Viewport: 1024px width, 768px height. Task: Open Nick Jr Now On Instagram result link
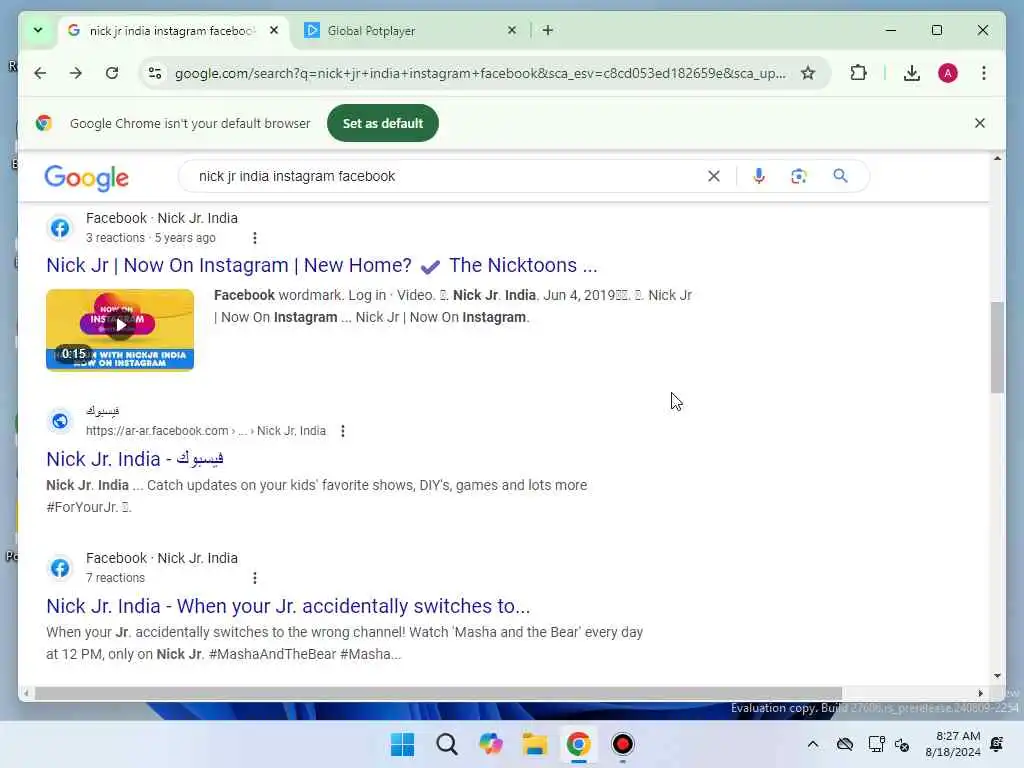tap(321, 265)
